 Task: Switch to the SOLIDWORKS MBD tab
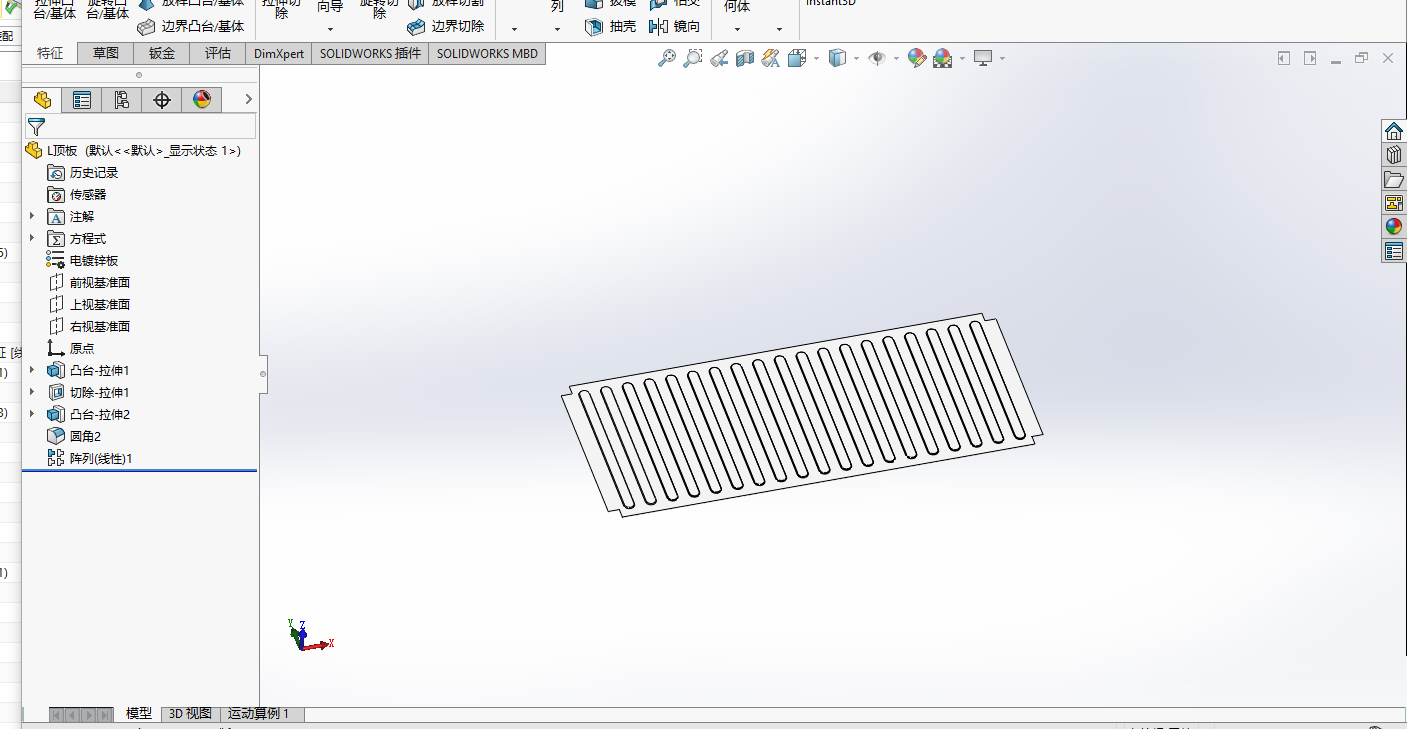coord(487,54)
